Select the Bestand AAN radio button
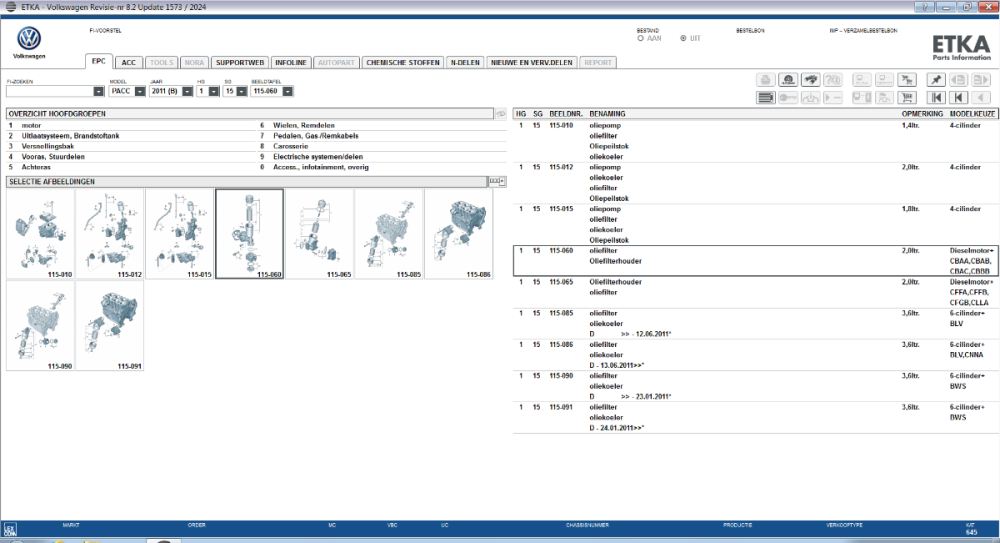This screenshot has width=1000, height=543. pos(640,39)
